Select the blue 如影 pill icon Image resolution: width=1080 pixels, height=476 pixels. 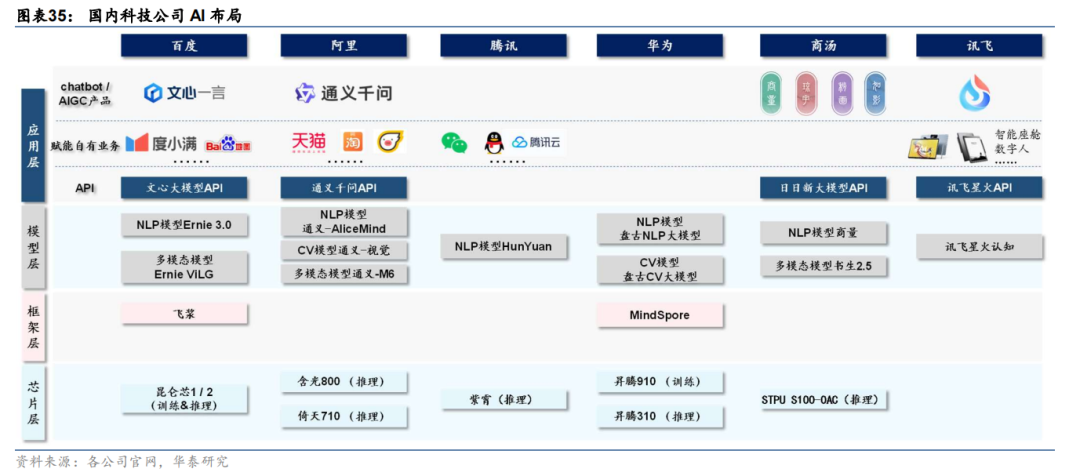[x=875, y=94]
